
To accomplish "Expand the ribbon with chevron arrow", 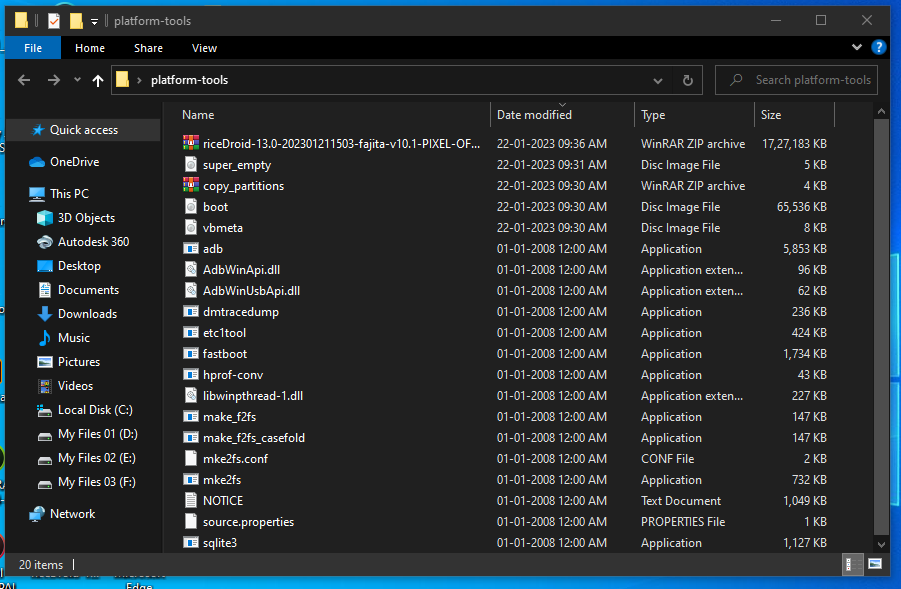I will tap(857, 47).
